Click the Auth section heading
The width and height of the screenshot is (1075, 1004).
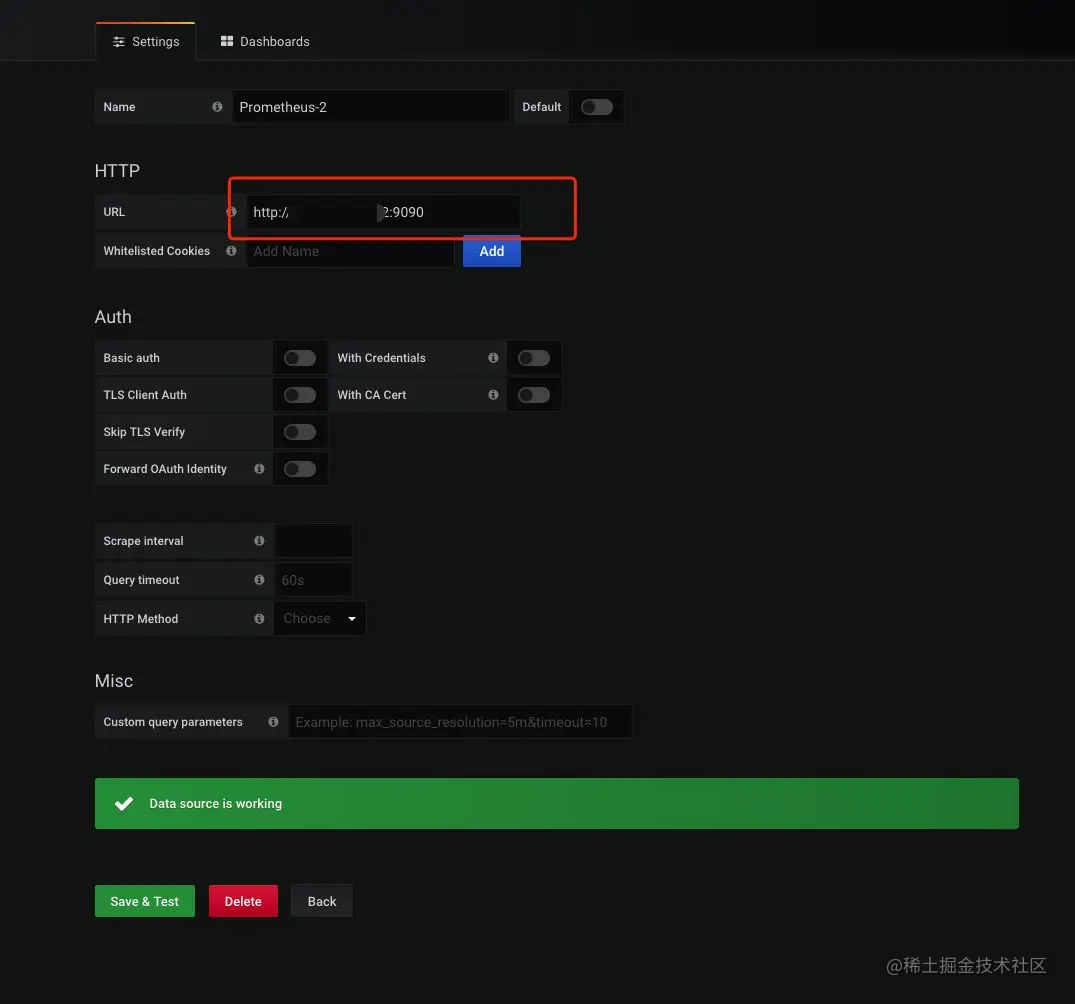tap(113, 317)
